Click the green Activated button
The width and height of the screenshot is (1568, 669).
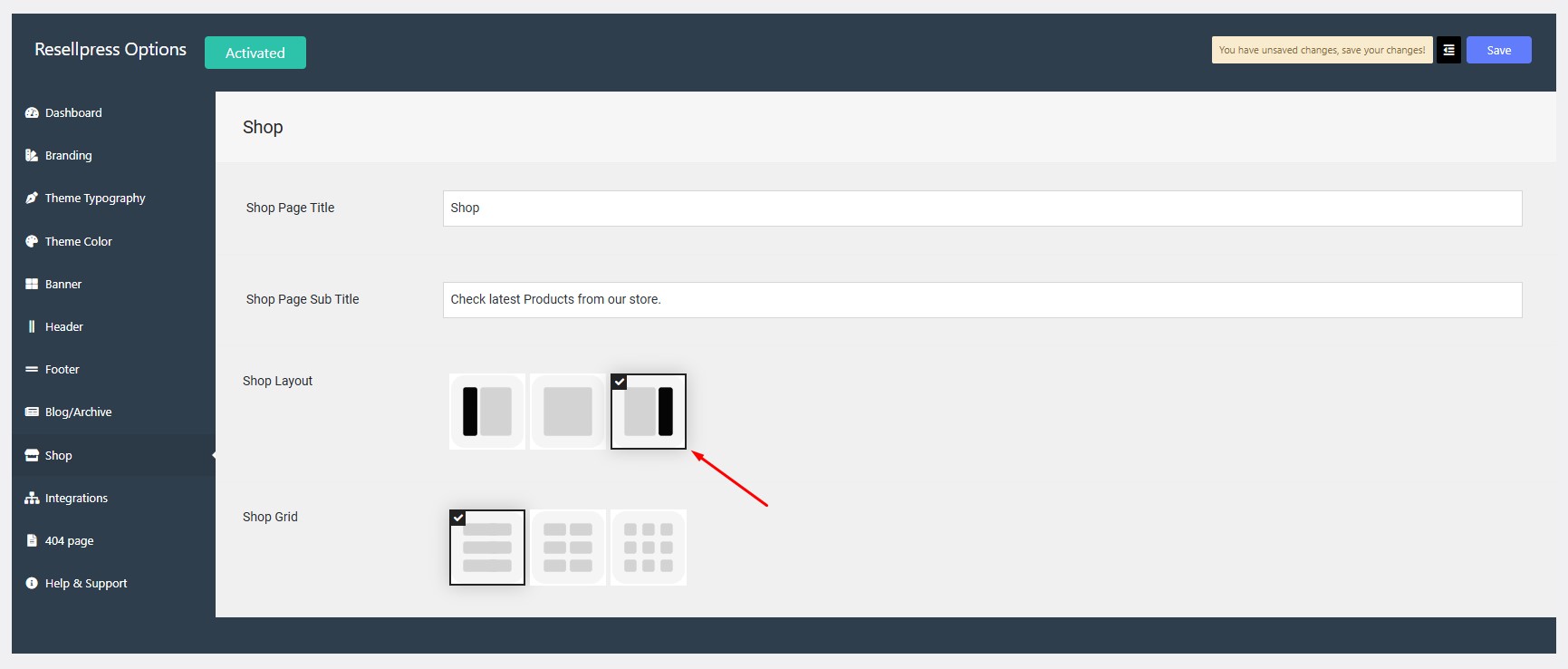pos(255,53)
